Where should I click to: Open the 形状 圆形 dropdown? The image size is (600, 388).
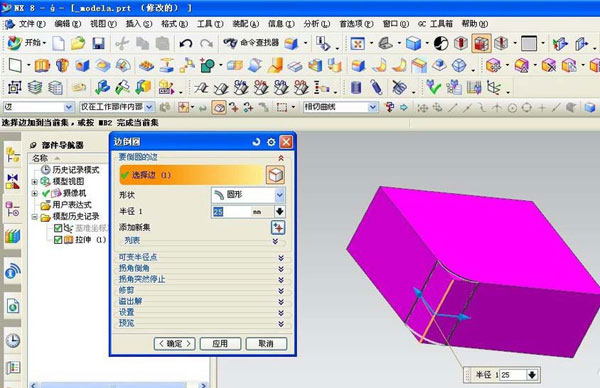[x=248, y=195]
